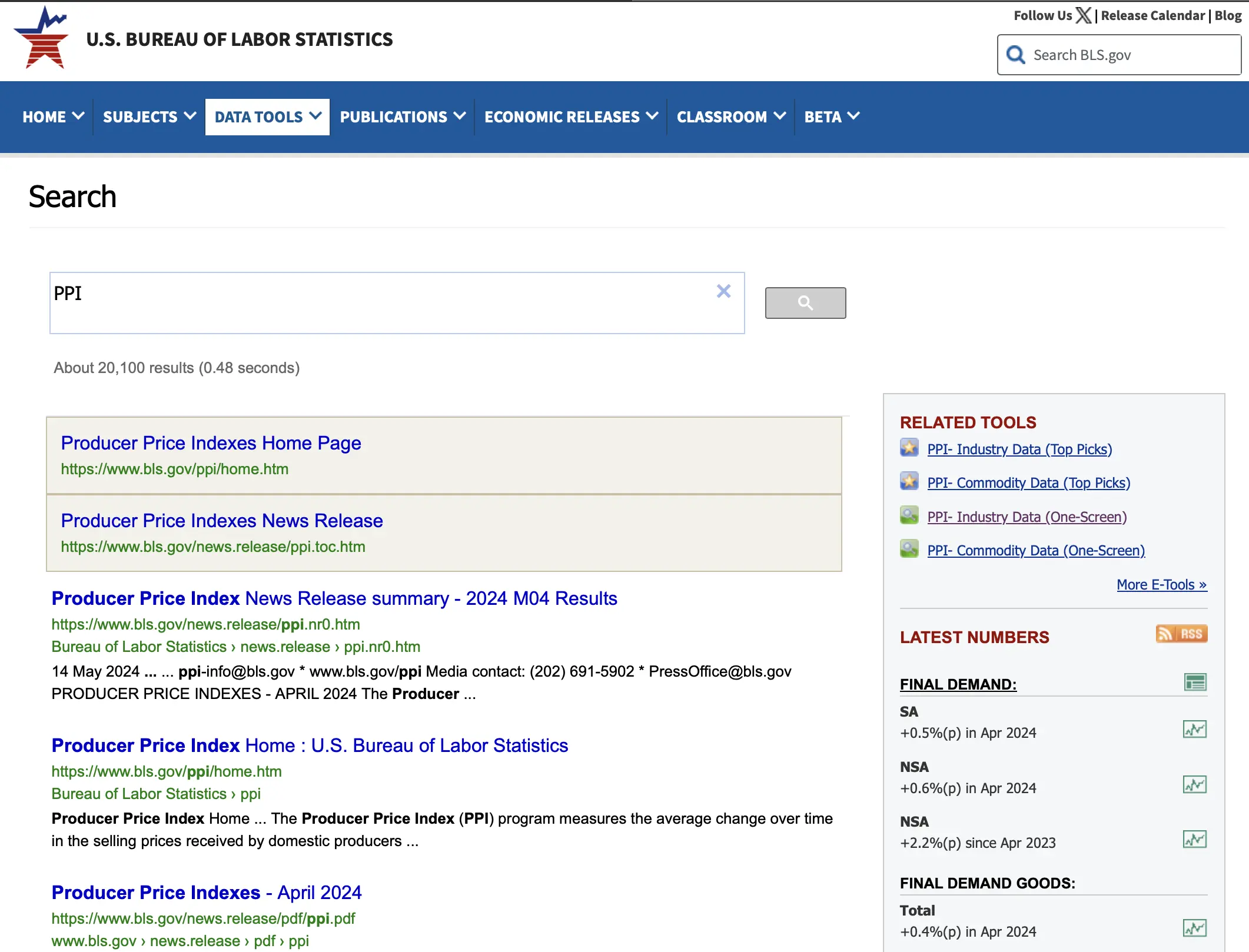Open chart icon for SA +0.5% Apr 2024
The height and width of the screenshot is (952, 1249).
tap(1195, 730)
